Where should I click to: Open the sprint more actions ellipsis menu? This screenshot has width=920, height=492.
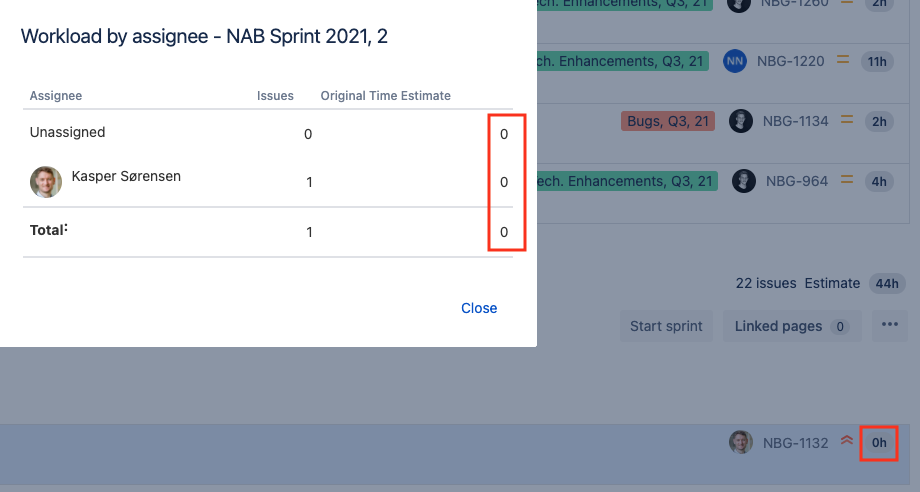(x=889, y=325)
